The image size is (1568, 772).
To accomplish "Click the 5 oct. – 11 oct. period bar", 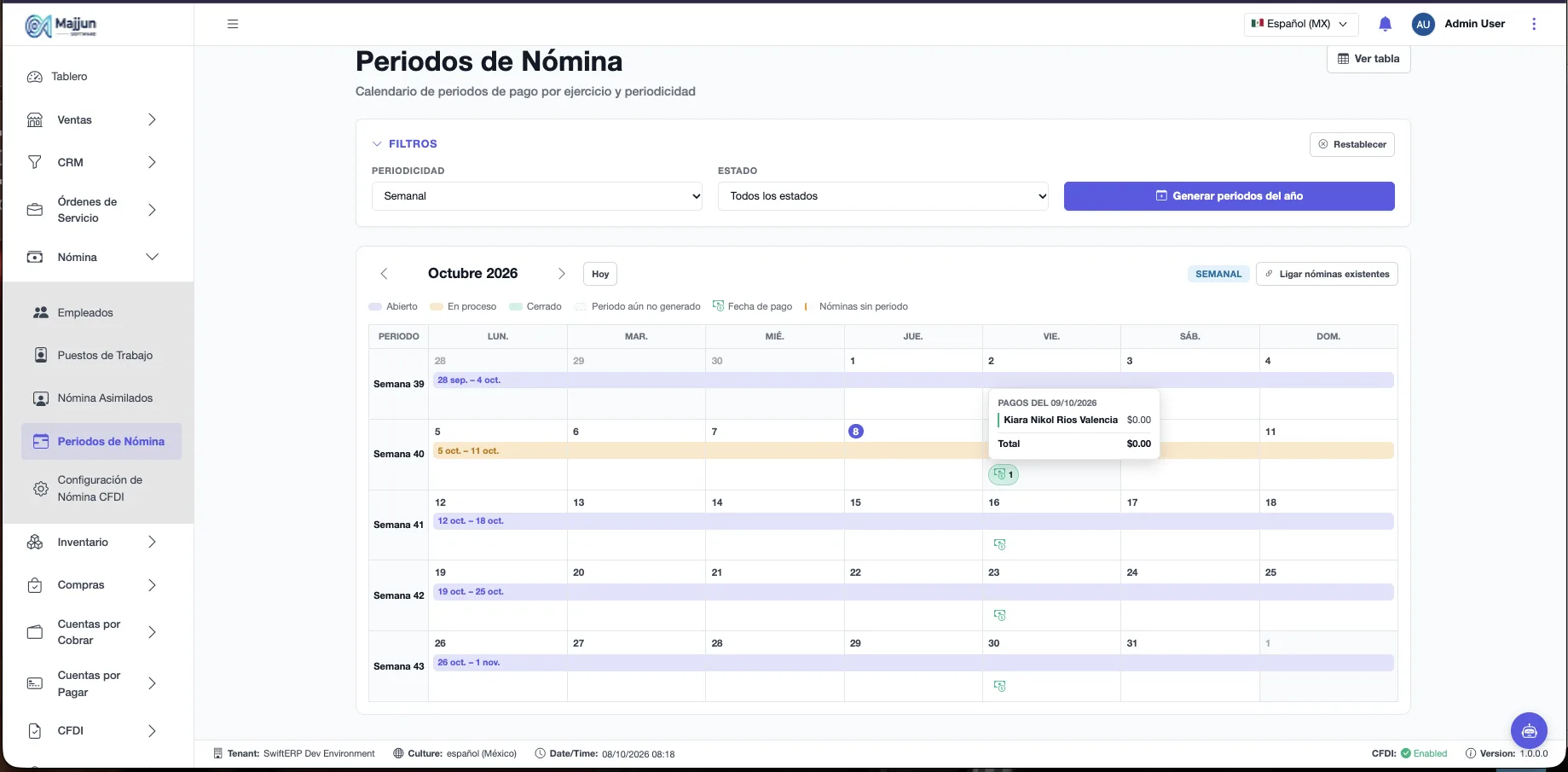I will pyautogui.click(x=913, y=450).
